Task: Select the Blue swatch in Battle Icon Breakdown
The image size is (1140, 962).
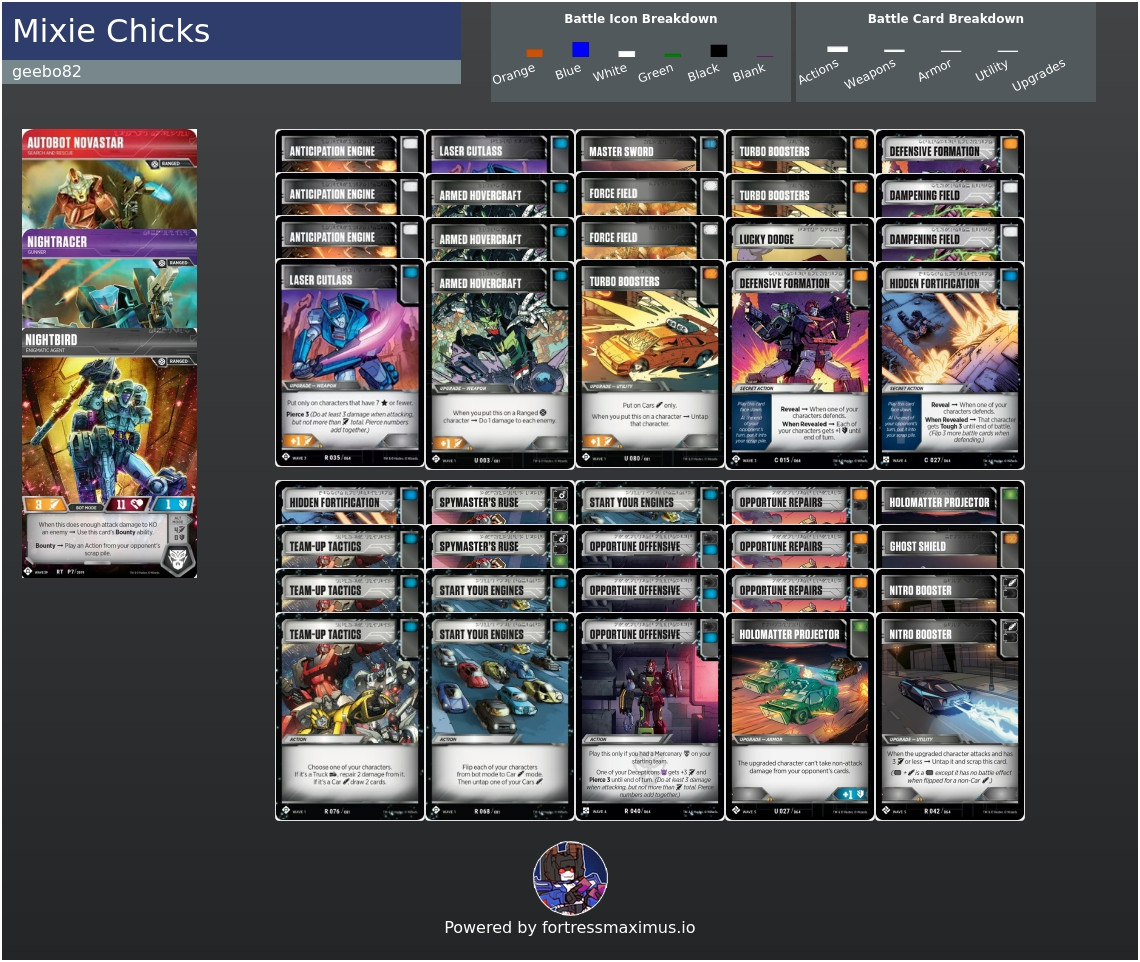Action: tap(580, 49)
